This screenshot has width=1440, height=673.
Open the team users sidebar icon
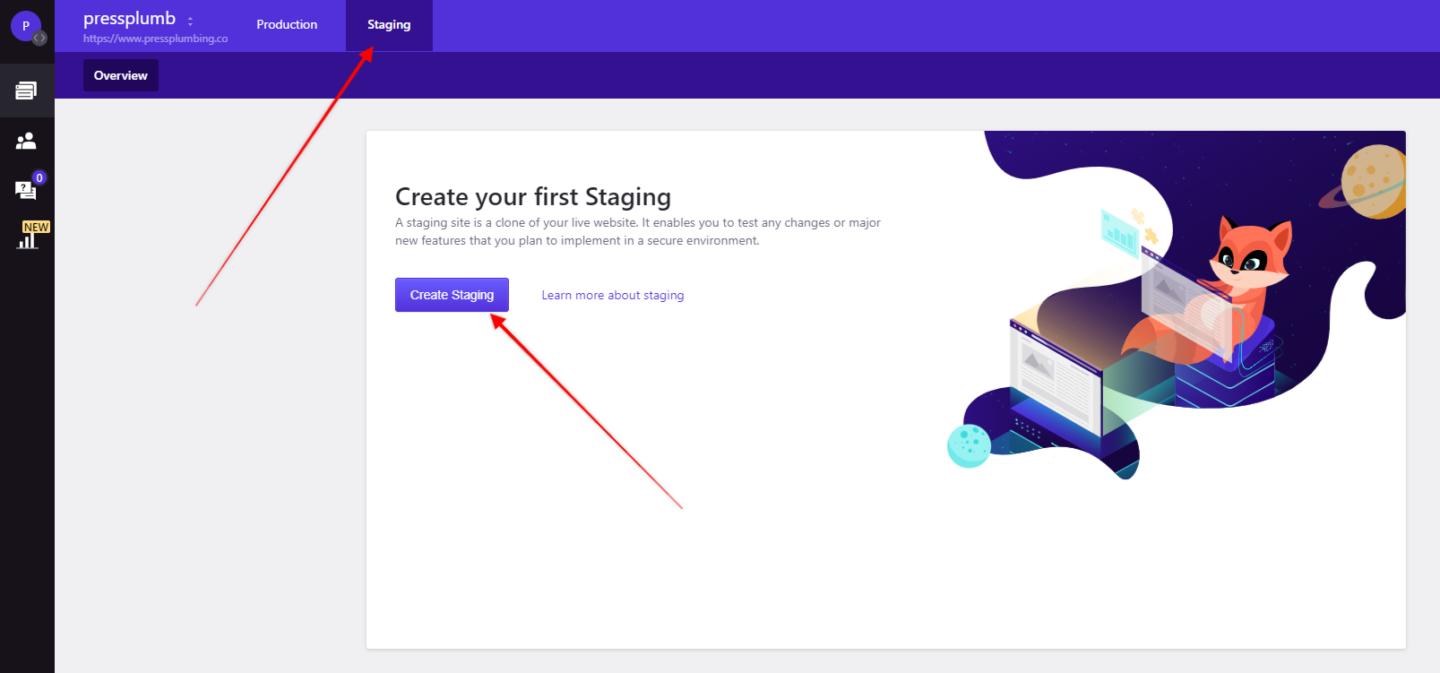[x=26, y=141]
